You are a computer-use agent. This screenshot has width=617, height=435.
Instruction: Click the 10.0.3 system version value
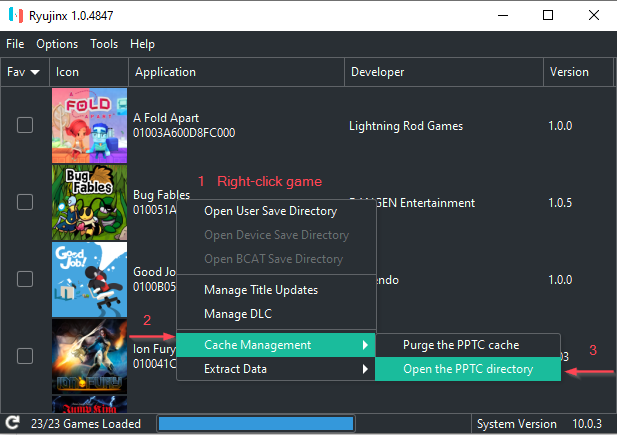587,424
